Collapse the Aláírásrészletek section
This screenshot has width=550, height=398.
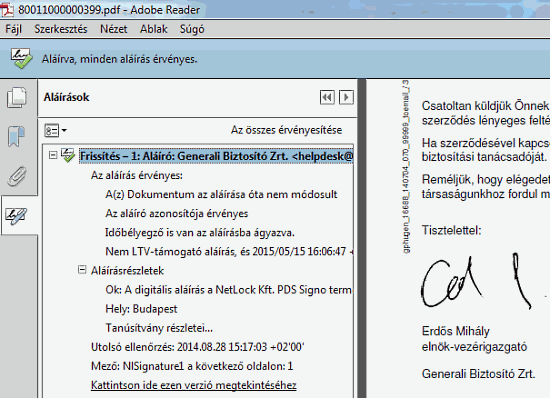(x=82, y=270)
